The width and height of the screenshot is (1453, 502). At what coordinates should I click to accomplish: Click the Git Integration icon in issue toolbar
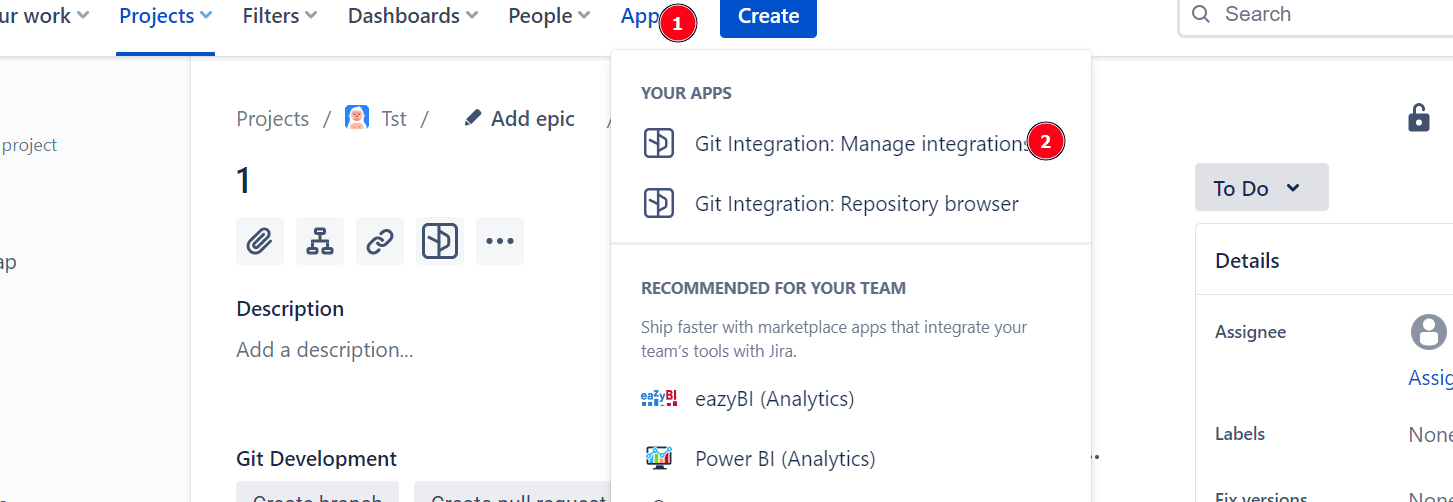coord(440,241)
